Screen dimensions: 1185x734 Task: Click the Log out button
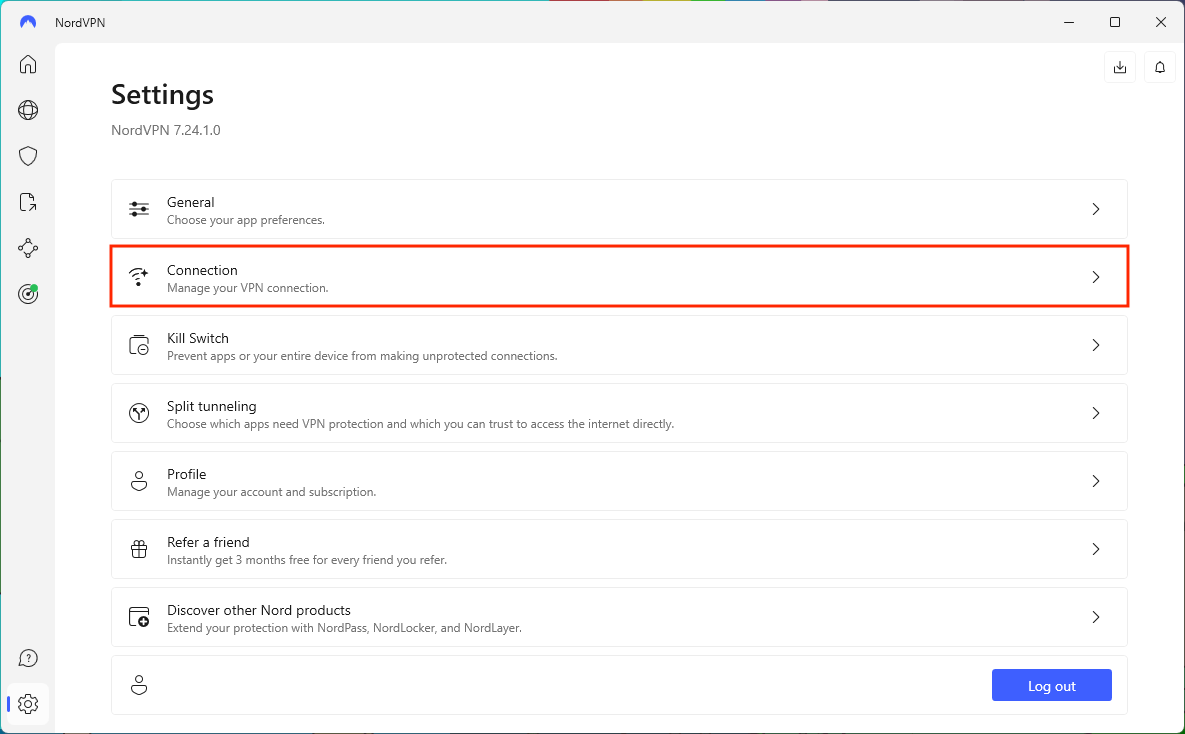tap(1051, 686)
